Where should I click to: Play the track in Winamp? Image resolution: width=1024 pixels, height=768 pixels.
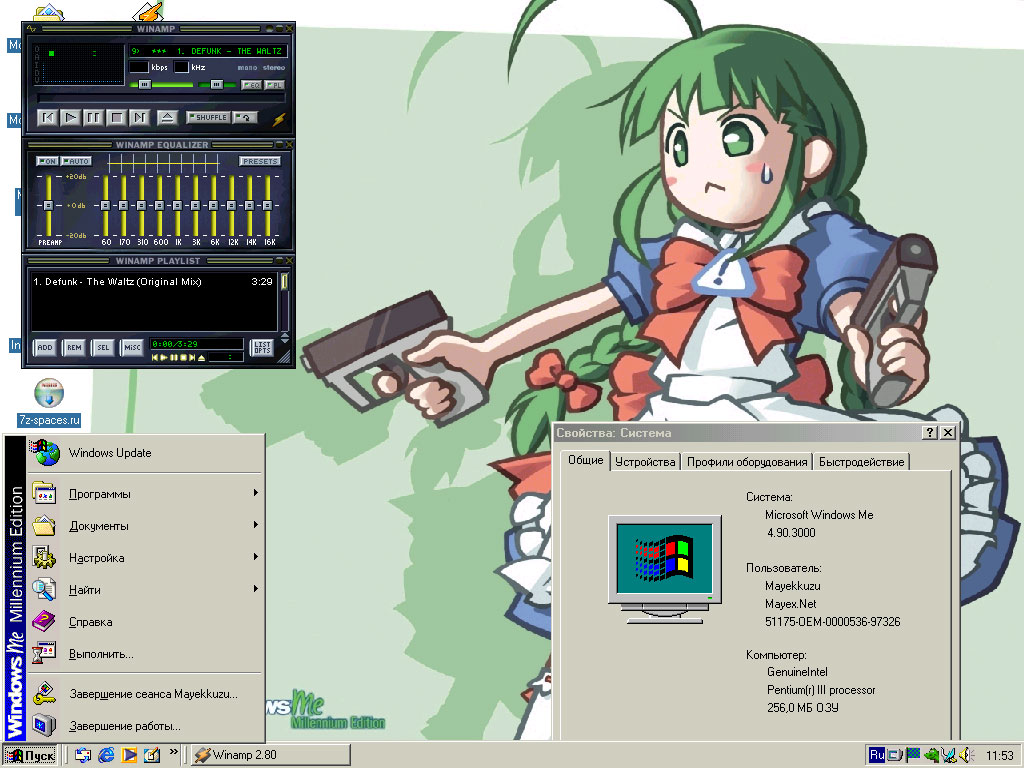click(71, 118)
